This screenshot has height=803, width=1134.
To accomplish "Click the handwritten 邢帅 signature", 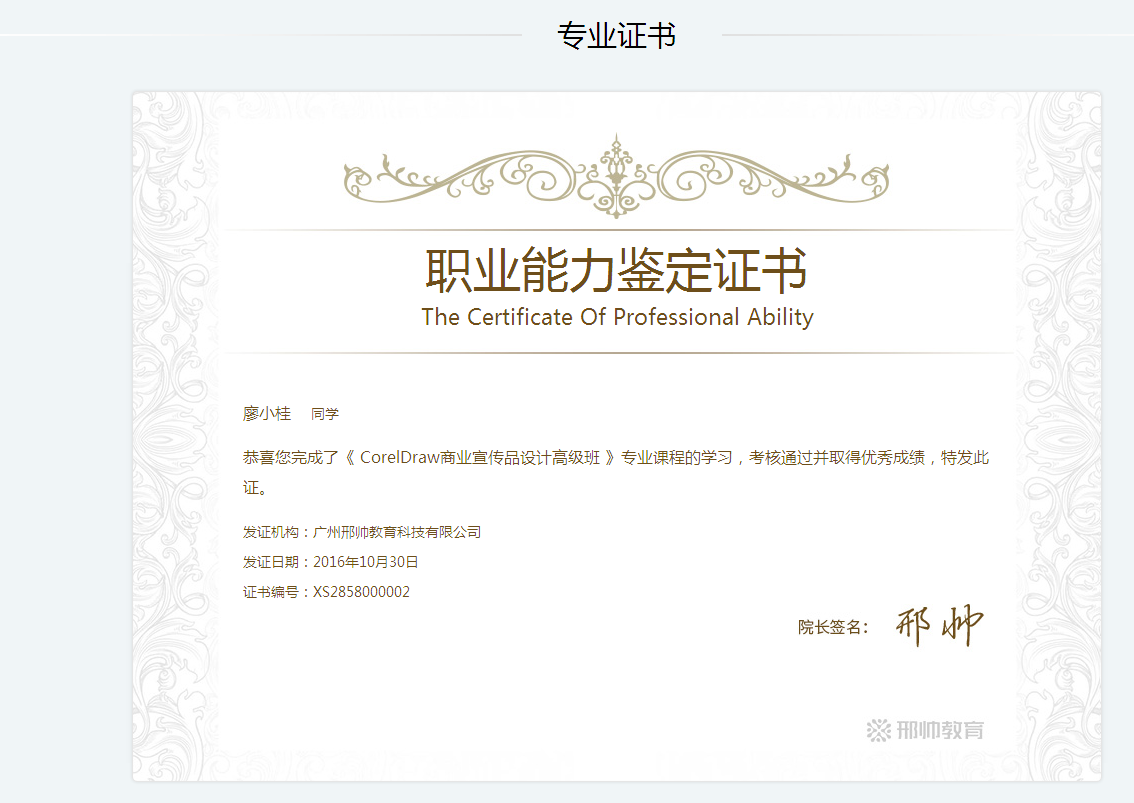I will point(939,626).
